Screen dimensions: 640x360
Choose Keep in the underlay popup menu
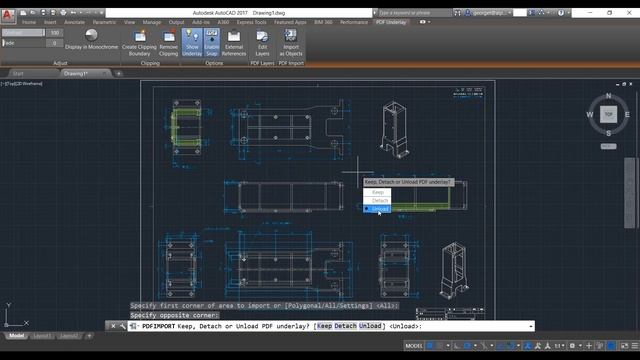(377, 192)
